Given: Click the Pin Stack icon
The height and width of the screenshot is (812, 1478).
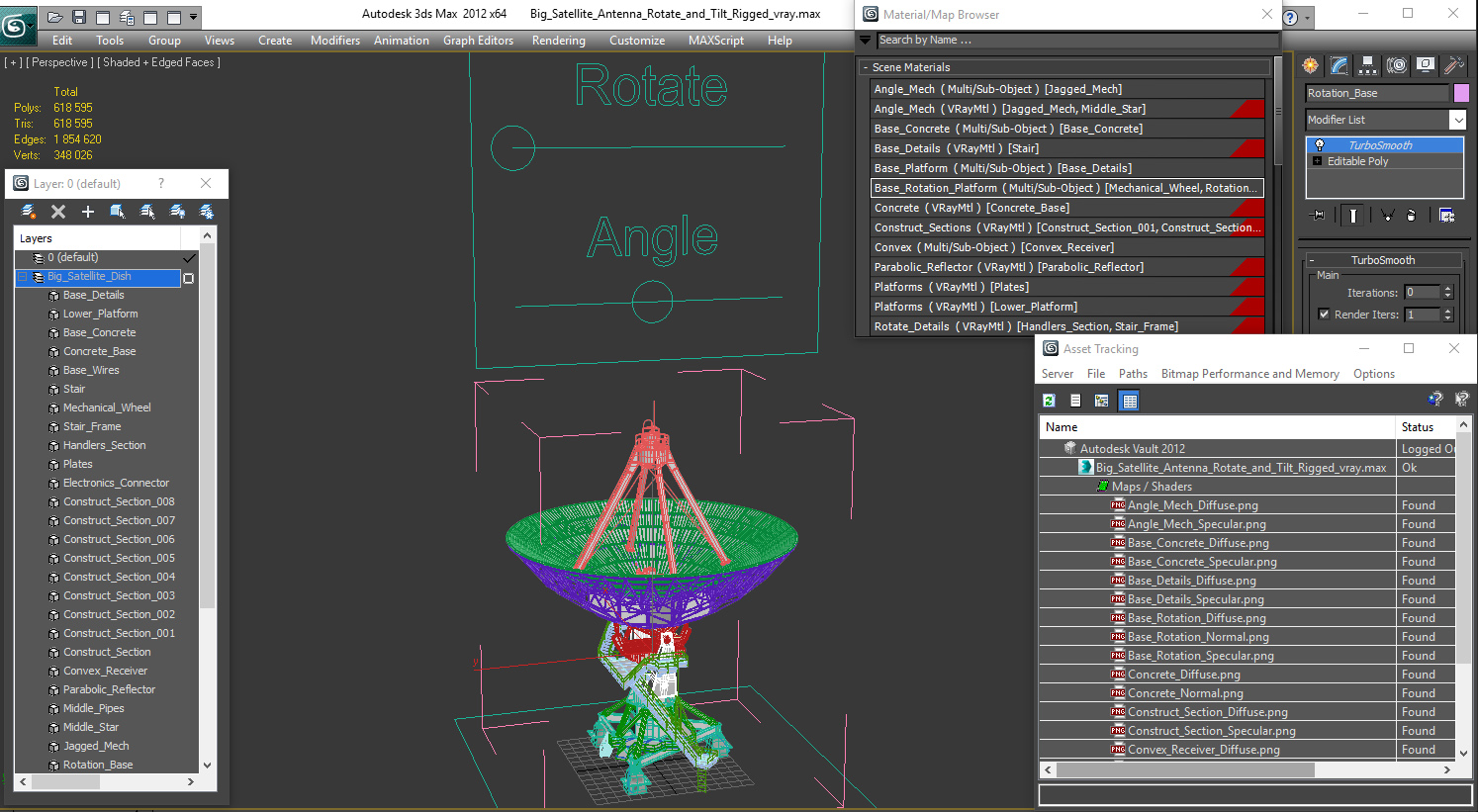Looking at the screenshot, I should pos(1318,215).
